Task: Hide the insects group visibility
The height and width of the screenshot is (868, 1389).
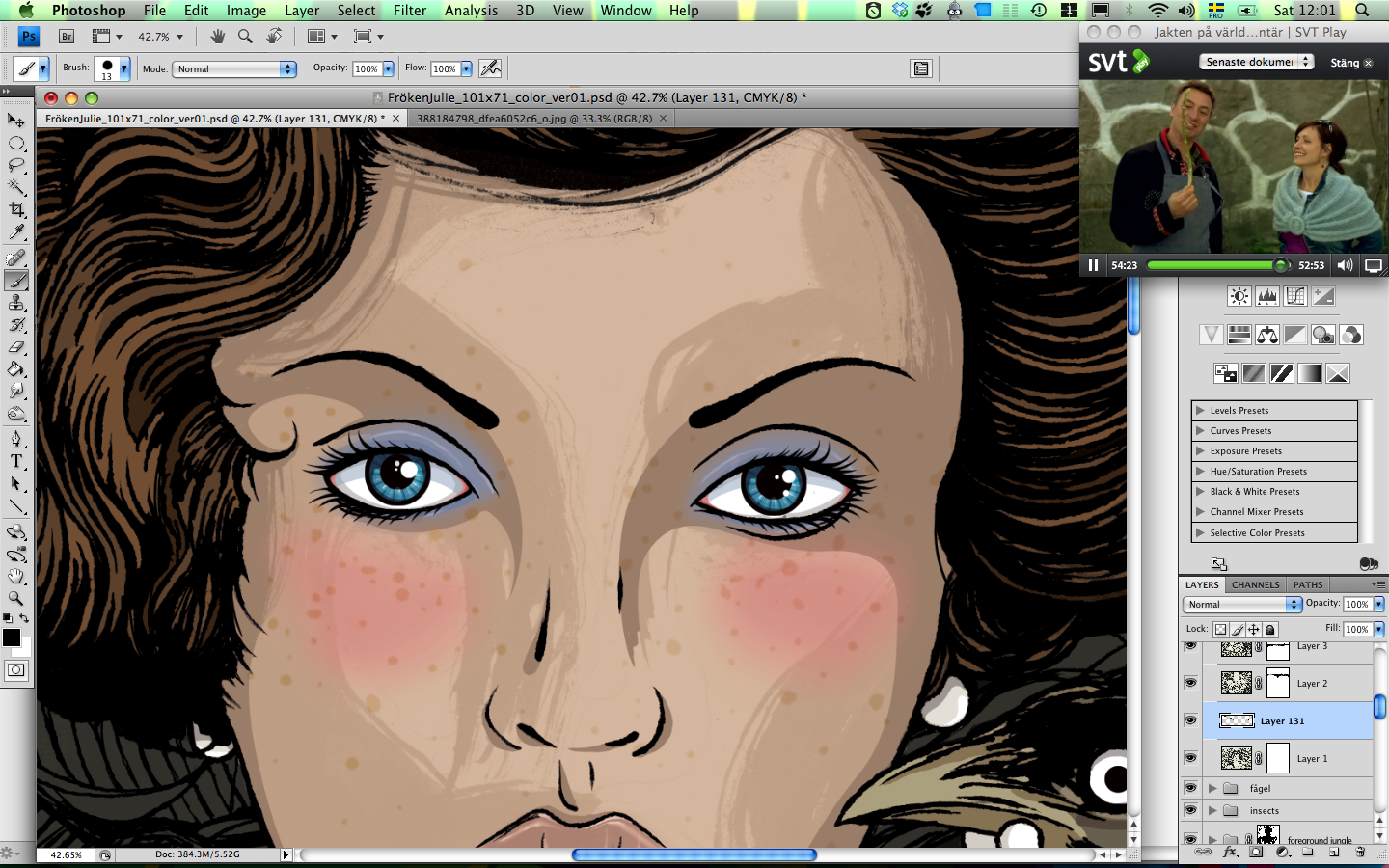Action: click(x=1190, y=810)
